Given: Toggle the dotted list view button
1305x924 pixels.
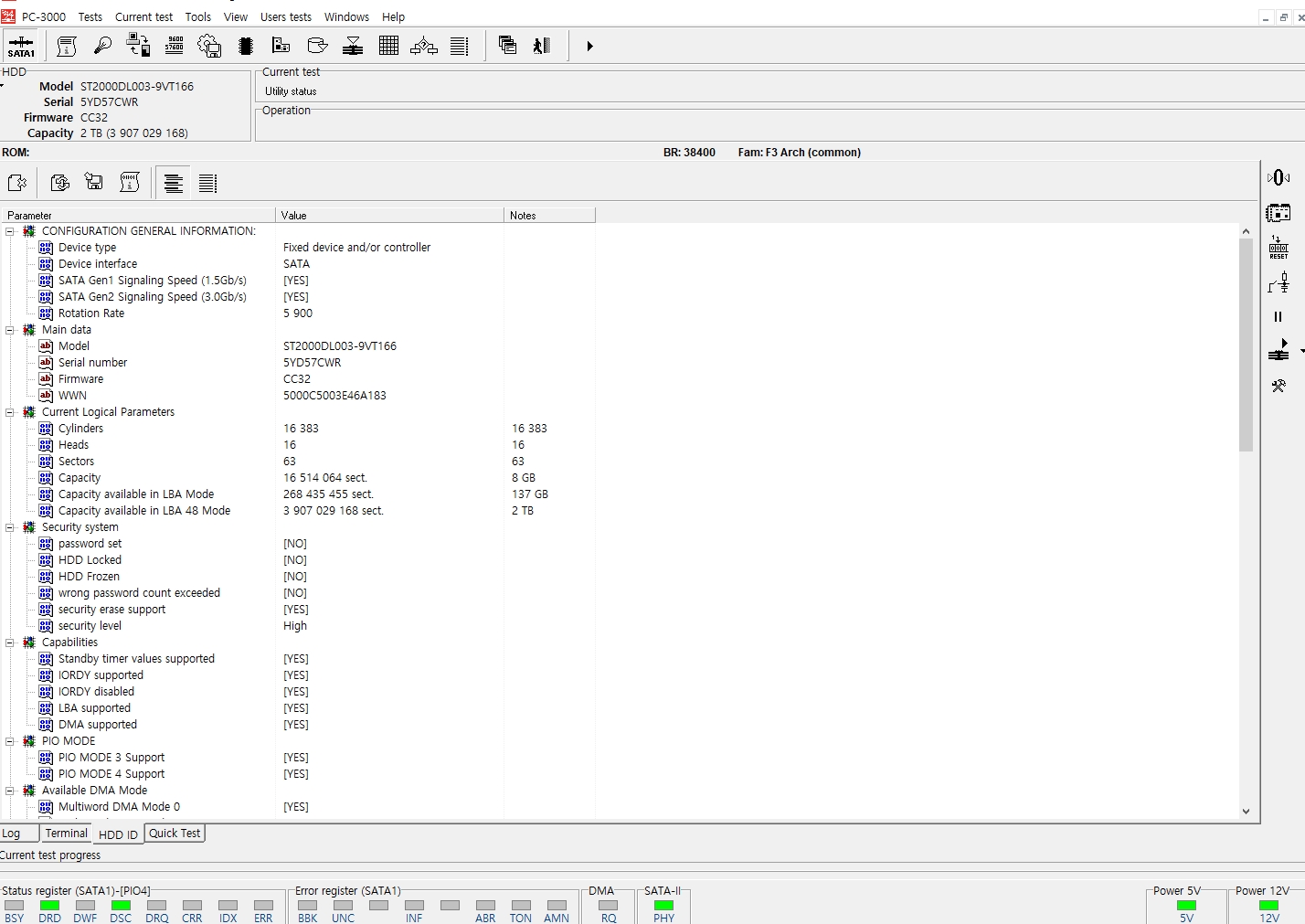Looking at the screenshot, I should point(207,184).
